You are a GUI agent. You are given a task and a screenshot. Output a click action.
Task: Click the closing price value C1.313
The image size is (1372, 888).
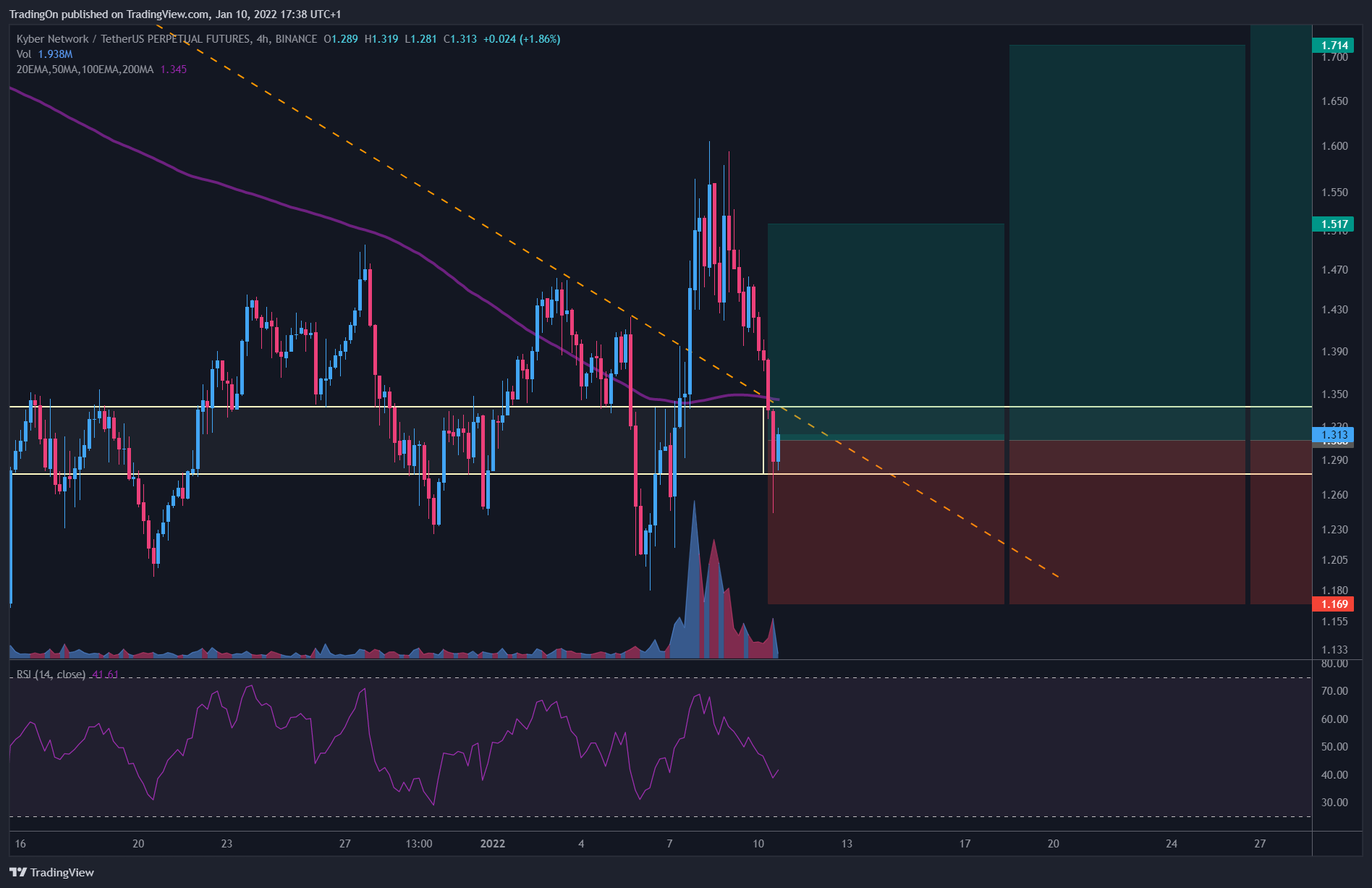click(460, 39)
